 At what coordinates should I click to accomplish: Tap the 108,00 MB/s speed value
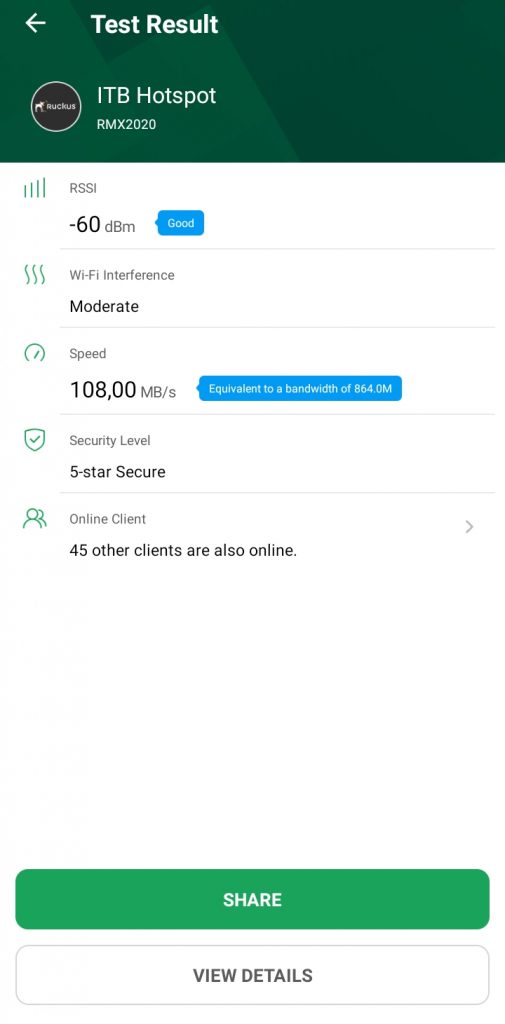(x=123, y=391)
